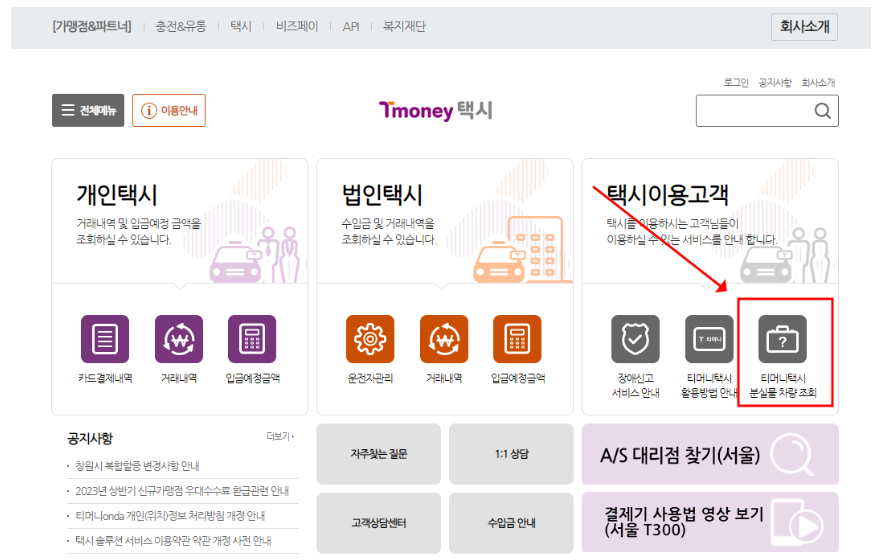Open notice 창원시 복합할증 변경사항 안내
878x560 pixels.
click(138, 466)
